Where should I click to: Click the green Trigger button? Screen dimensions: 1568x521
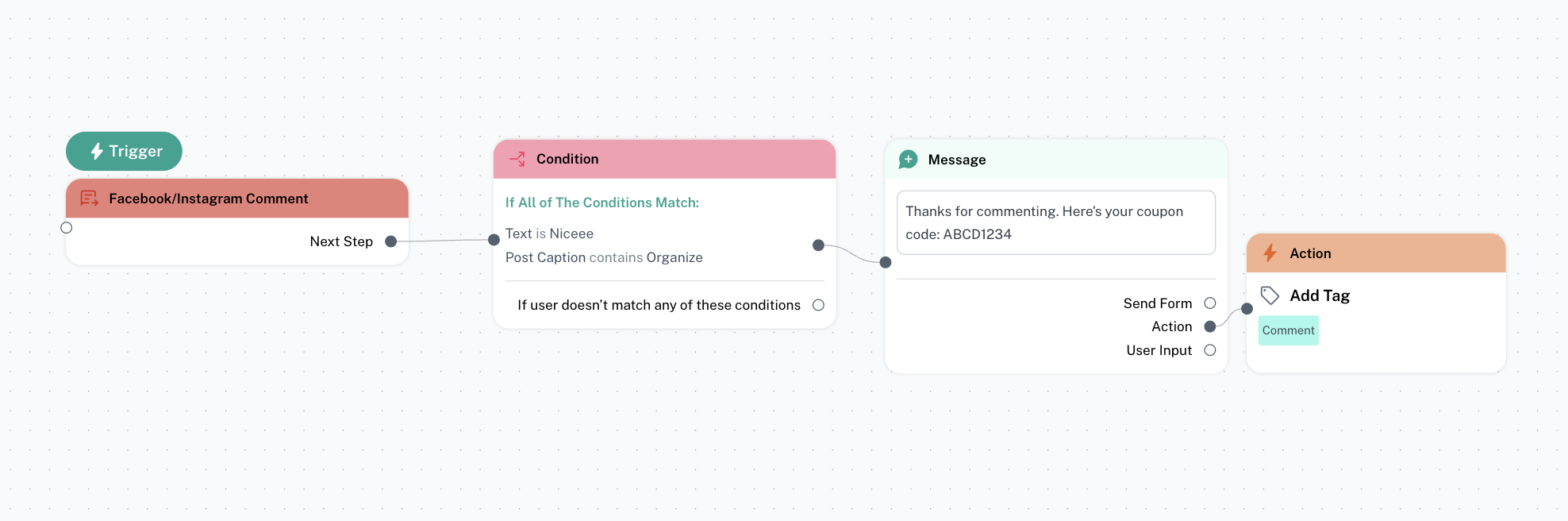pyautogui.click(x=125, y=151)
